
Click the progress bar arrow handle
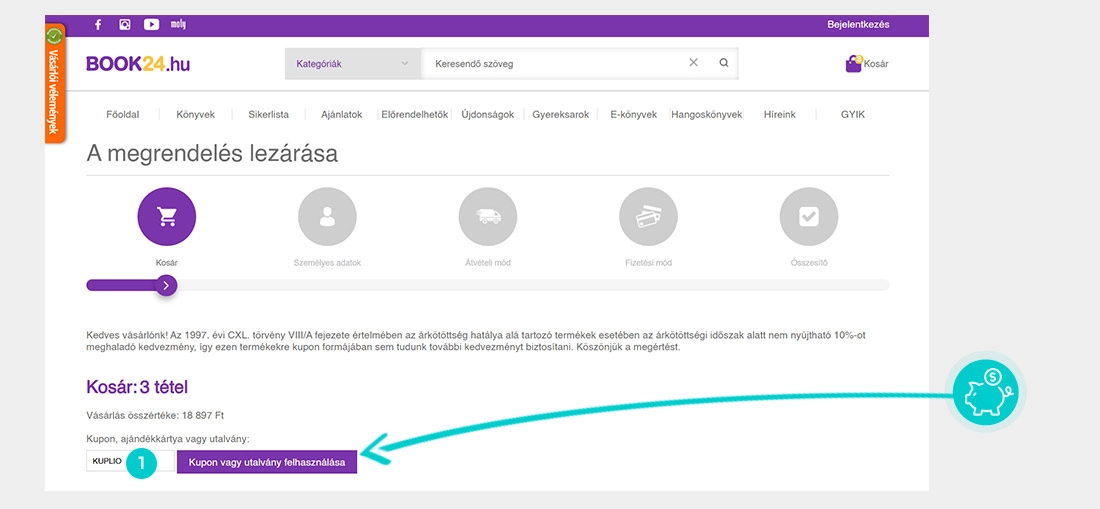click(x=166, y=285)
